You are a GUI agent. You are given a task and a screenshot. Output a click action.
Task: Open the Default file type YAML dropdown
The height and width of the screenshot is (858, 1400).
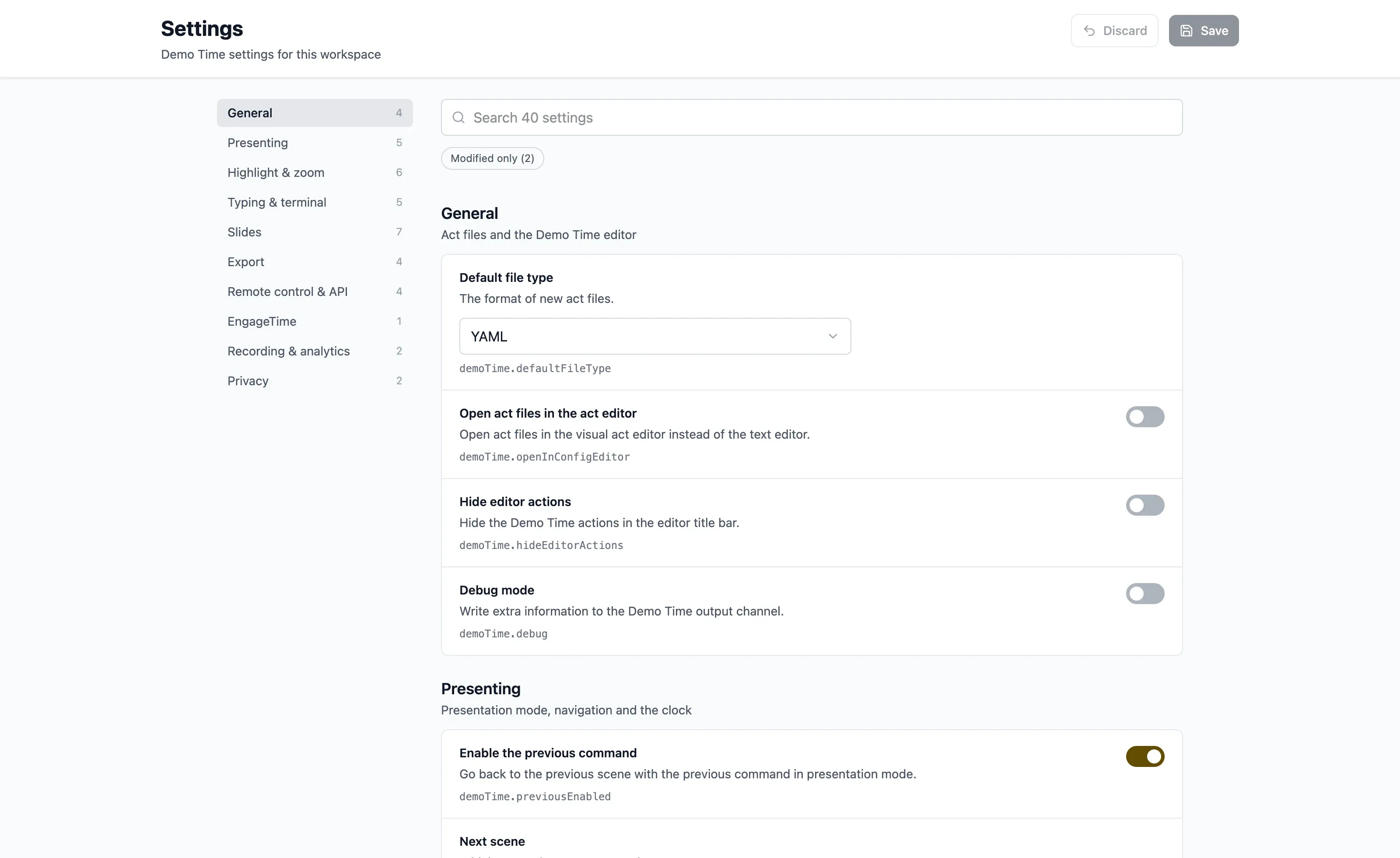pyautogui.click(x=654, y=336)
